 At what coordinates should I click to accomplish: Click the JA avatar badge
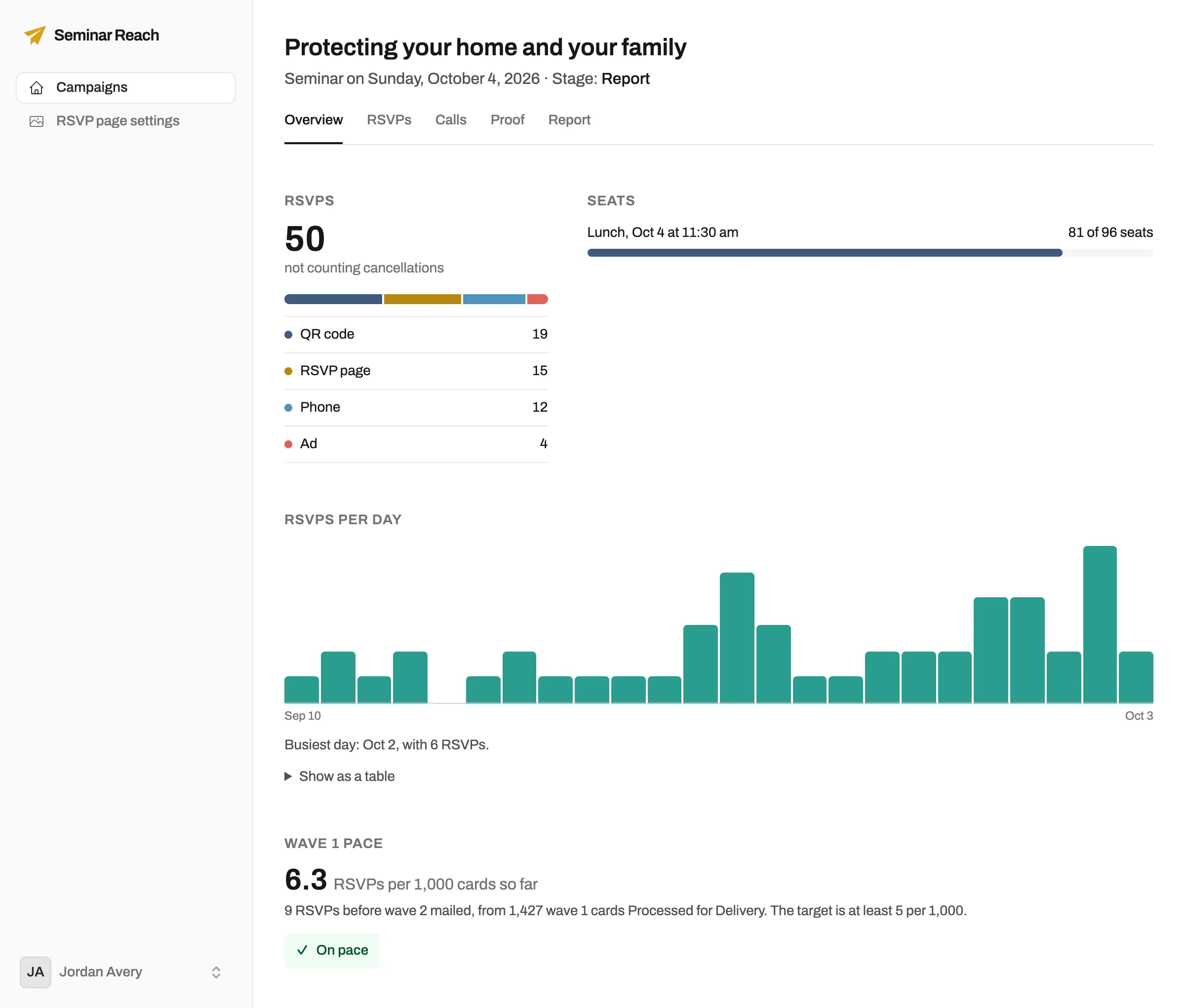click(36, 972)
